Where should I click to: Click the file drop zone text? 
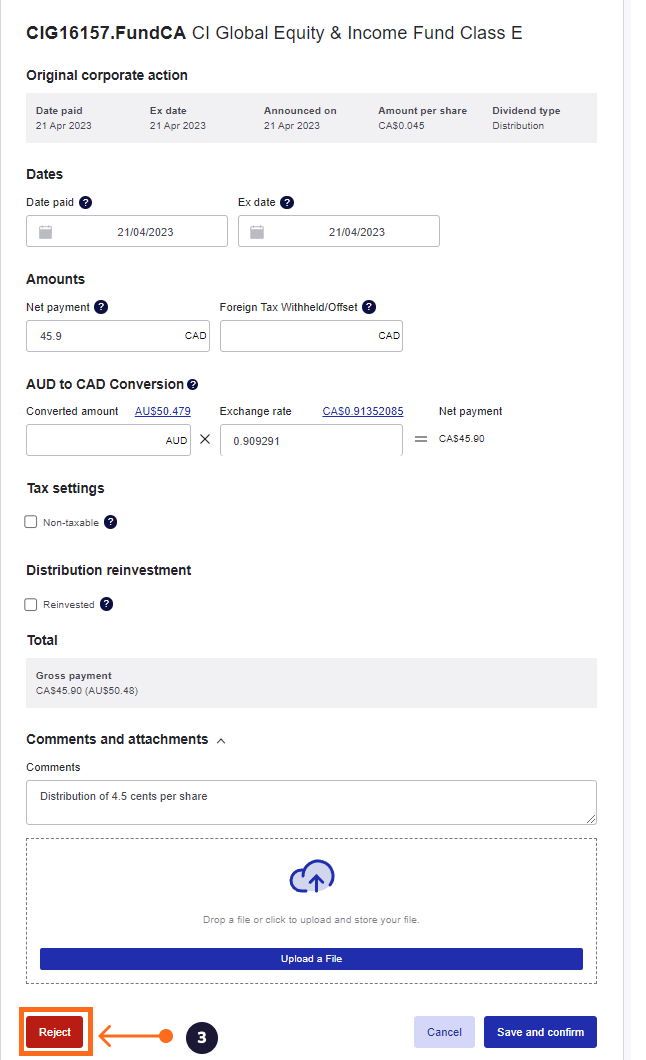click(311, 919)
